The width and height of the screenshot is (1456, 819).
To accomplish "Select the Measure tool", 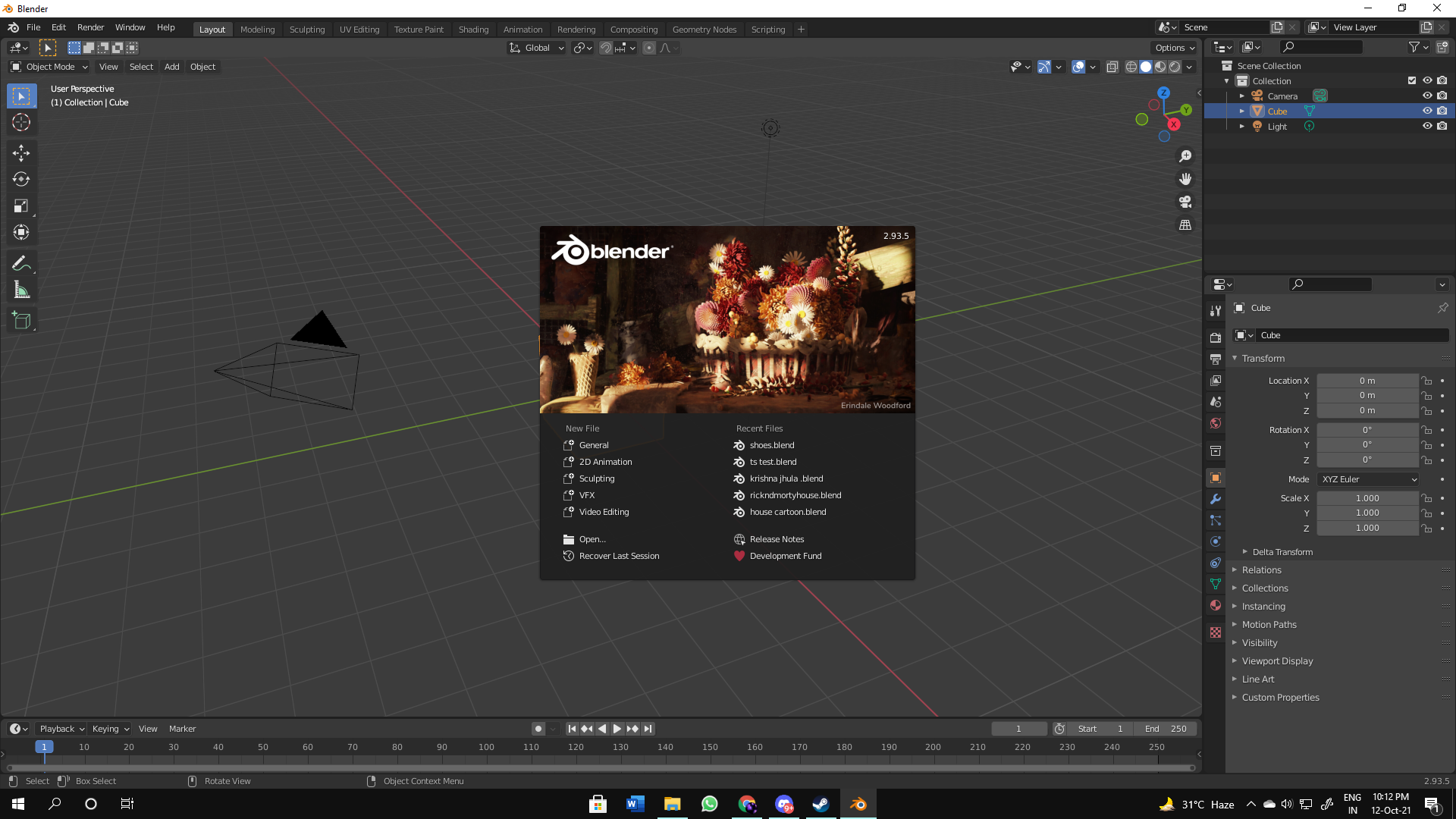I will point(21,290).
